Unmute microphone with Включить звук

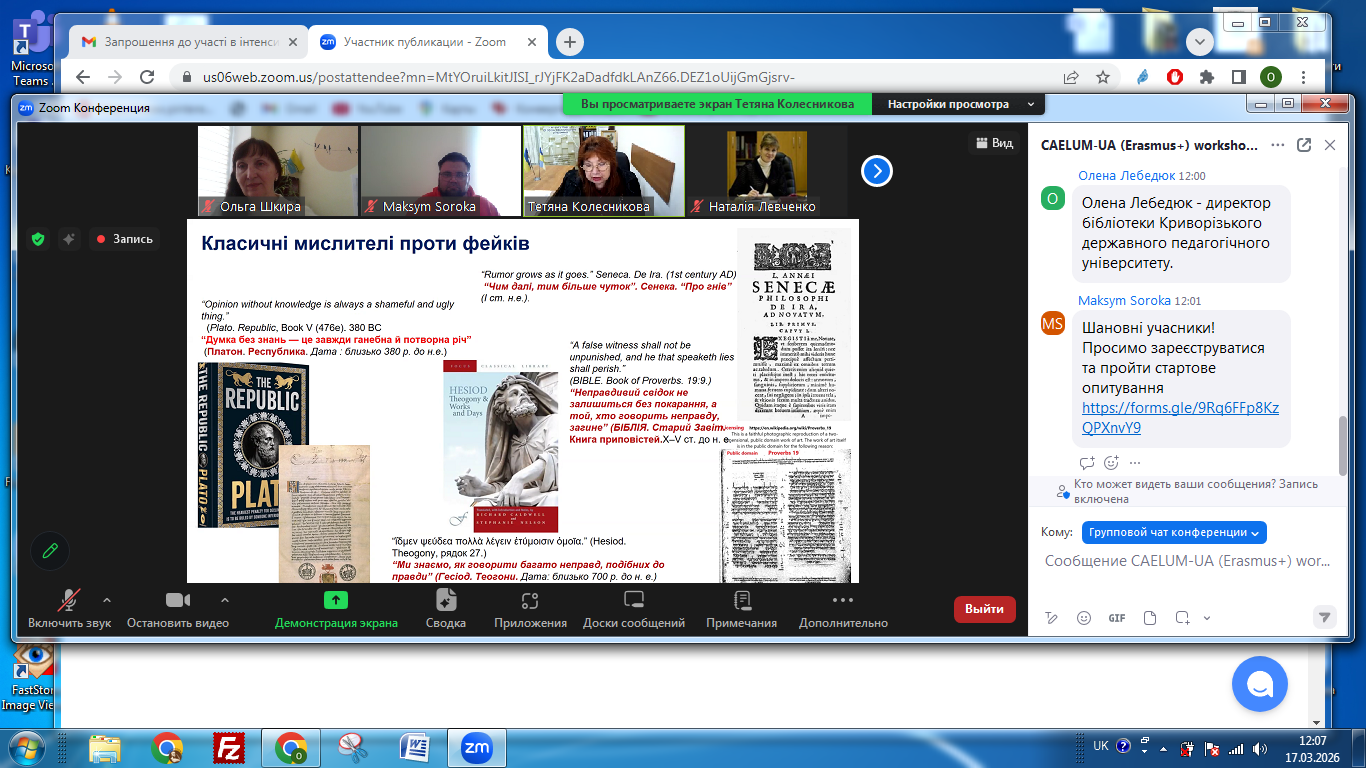pos(69,601)
